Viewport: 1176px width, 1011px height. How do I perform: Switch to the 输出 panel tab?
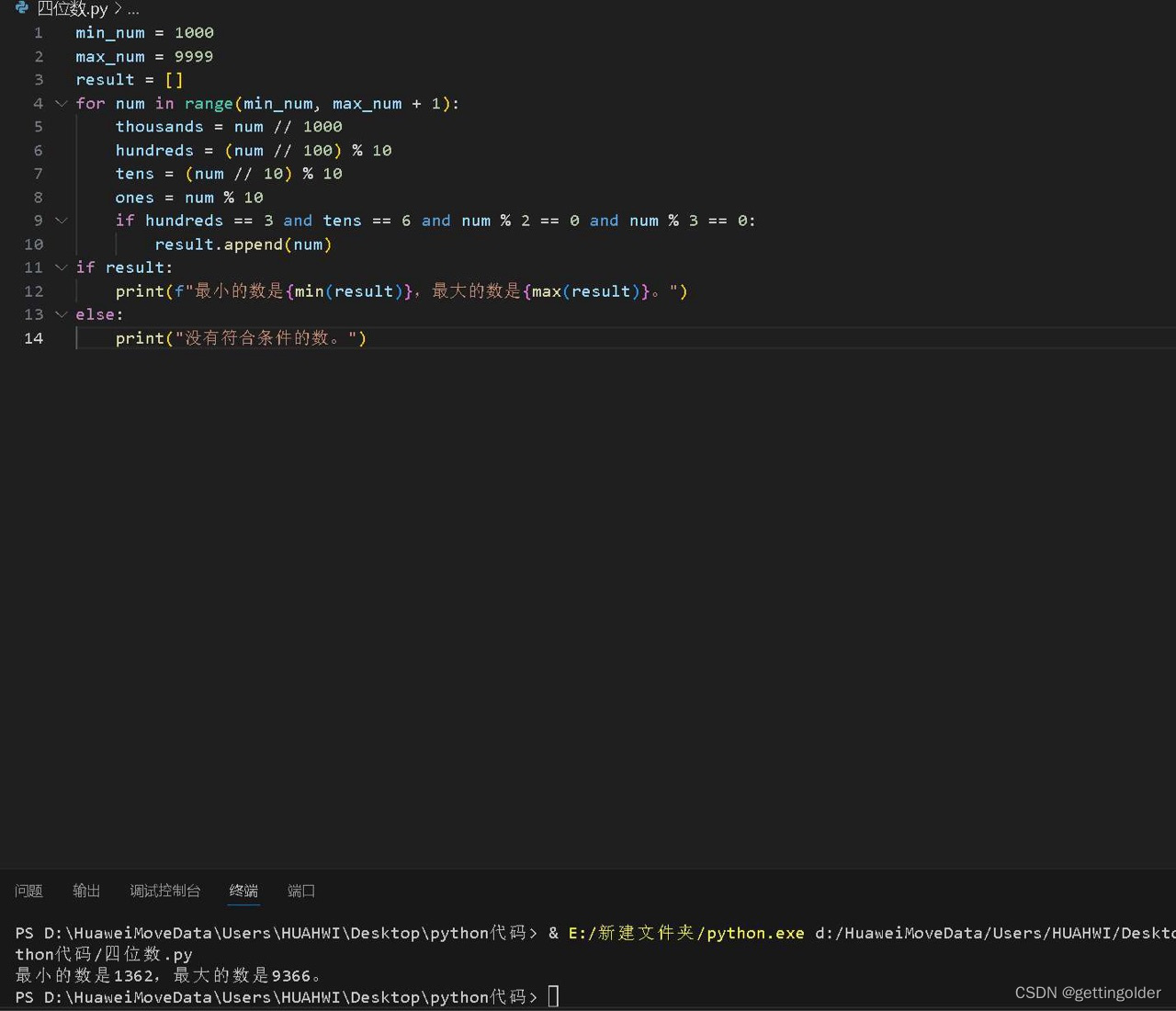pos(86,891)
